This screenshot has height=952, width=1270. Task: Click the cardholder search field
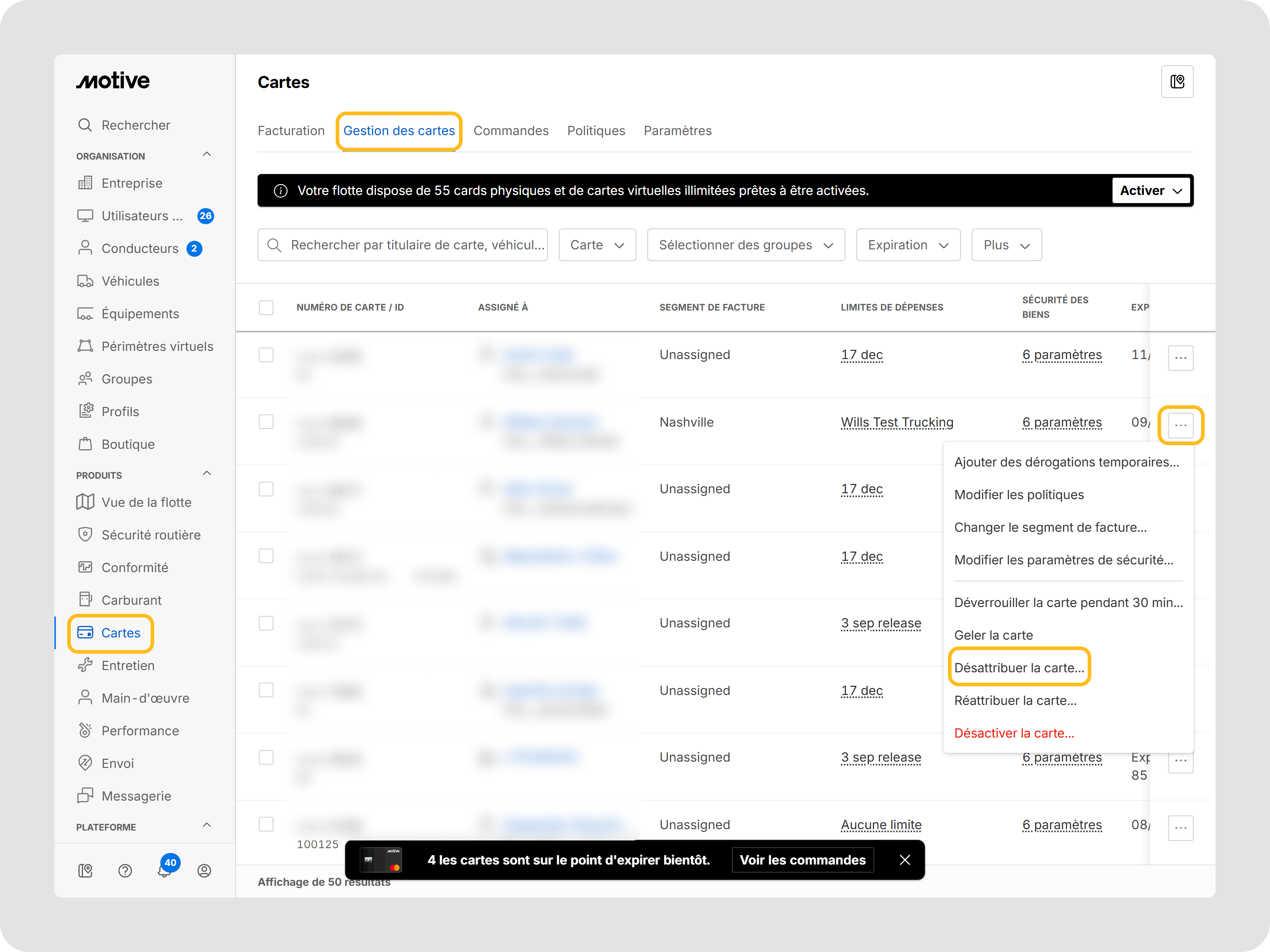click(402, 245)
